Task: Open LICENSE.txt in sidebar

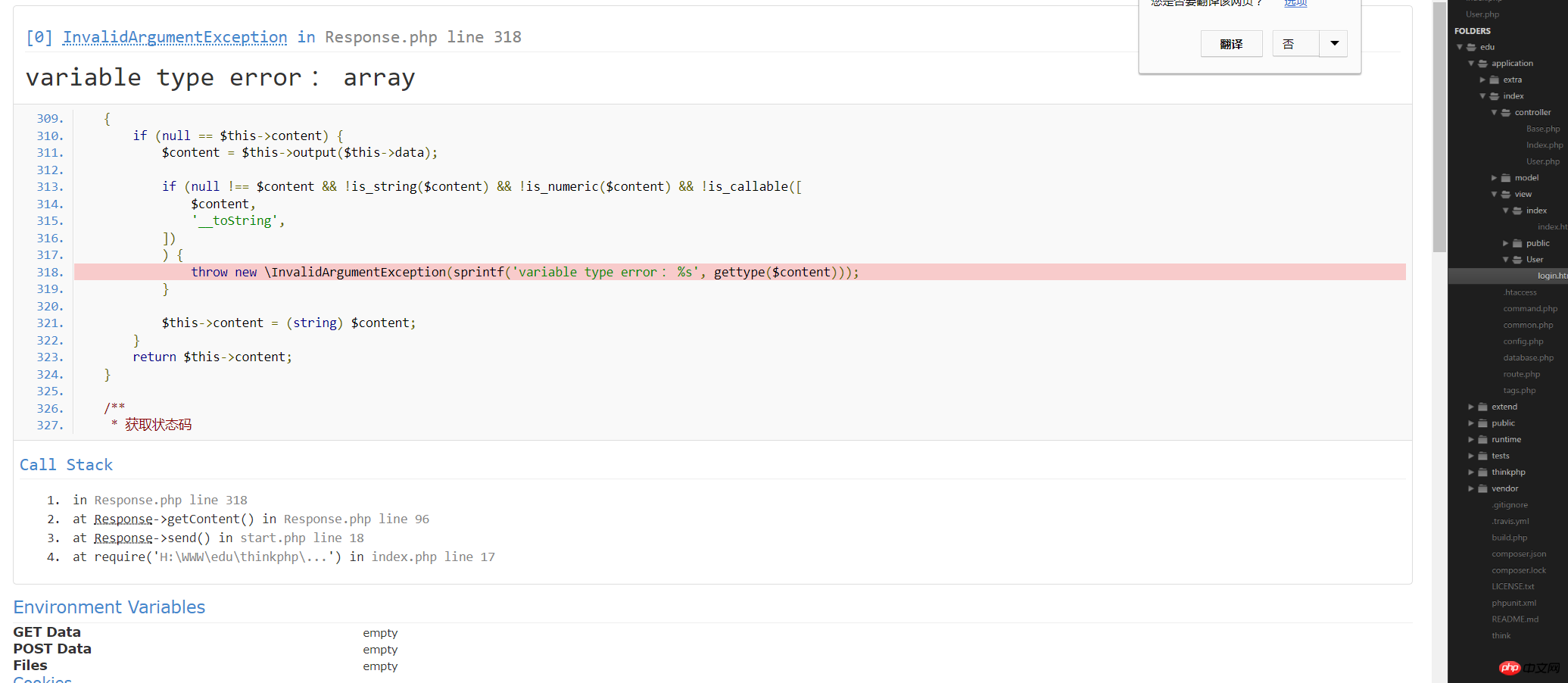Action: 1513,587
